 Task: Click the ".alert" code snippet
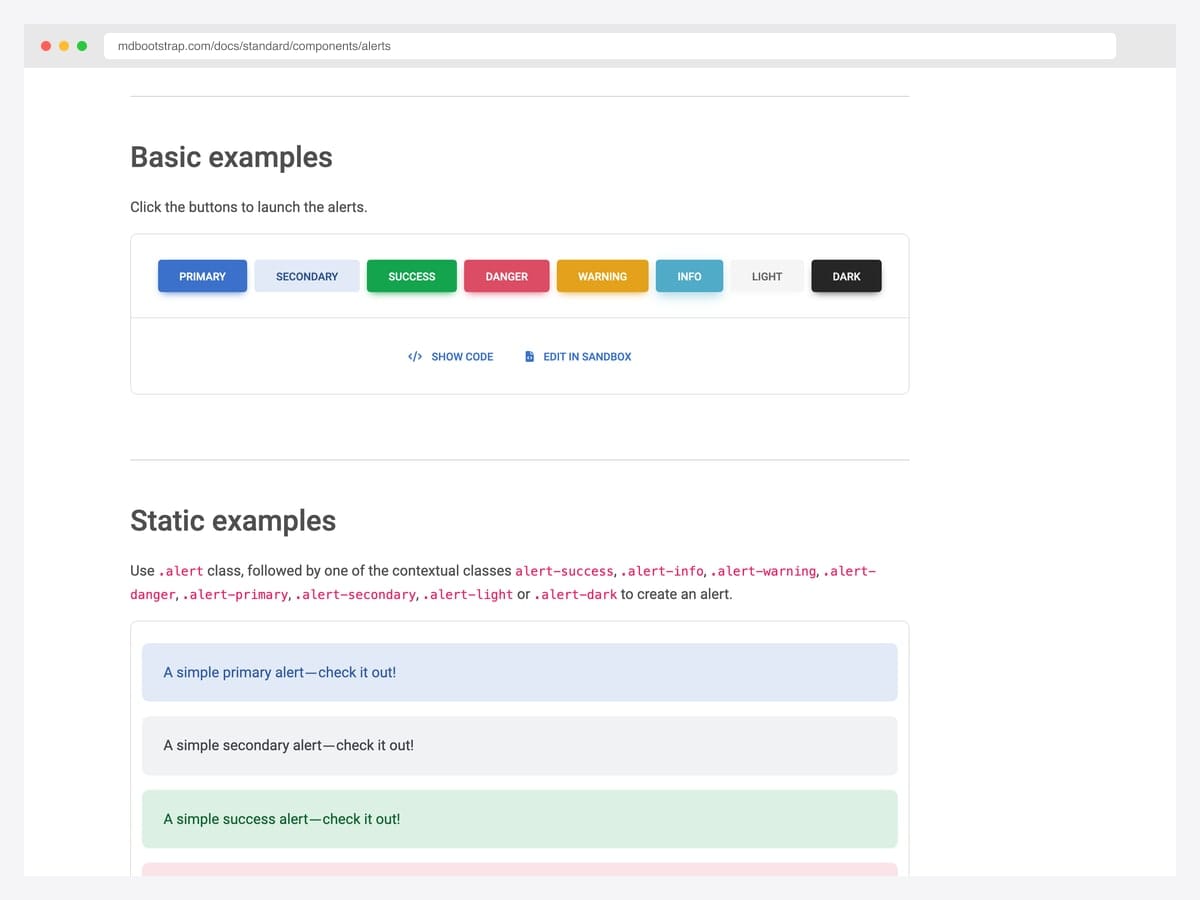coord(181,571)
